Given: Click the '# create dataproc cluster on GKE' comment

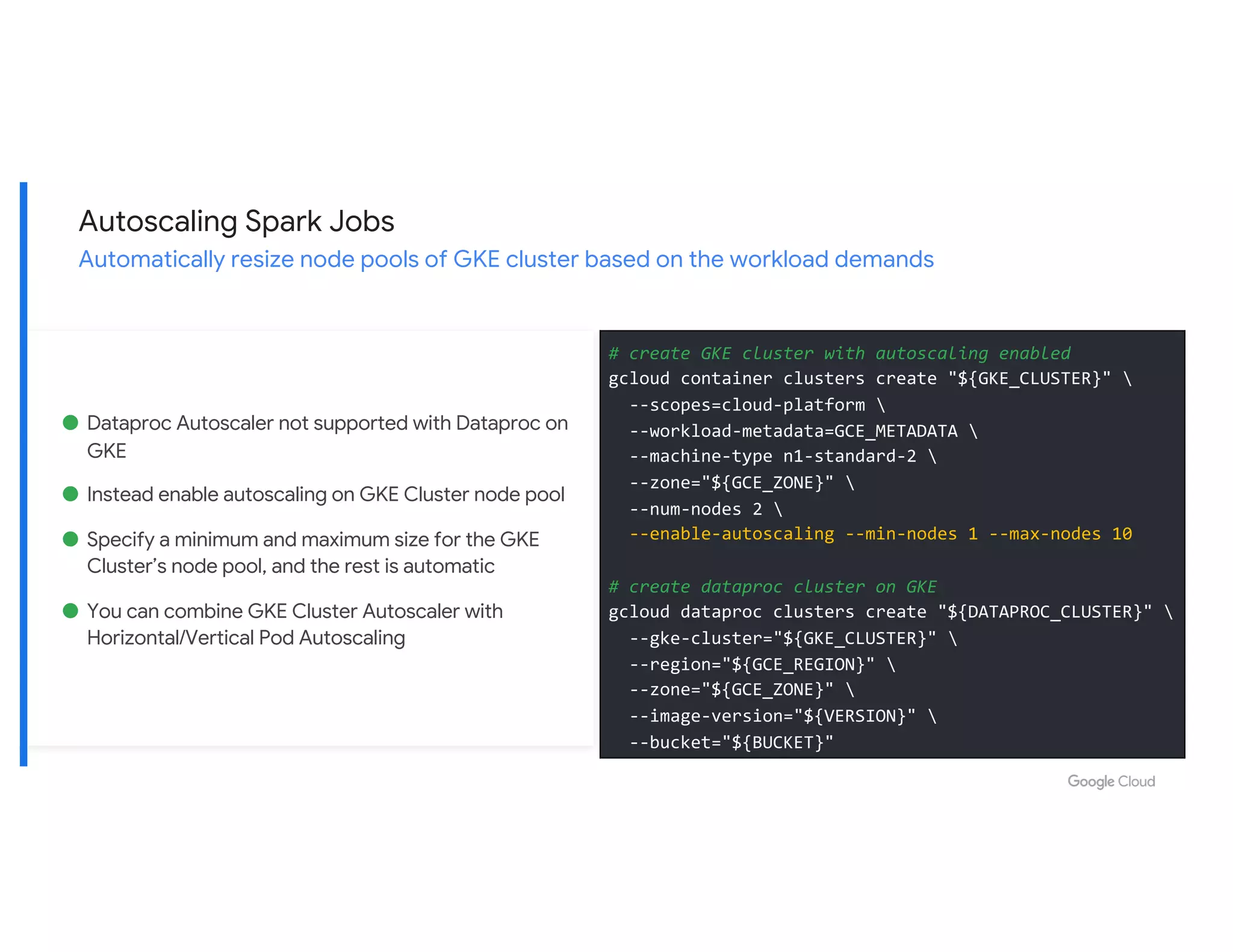Looking at the screenshot, I should pyautogui.click(x=772, y=587).
